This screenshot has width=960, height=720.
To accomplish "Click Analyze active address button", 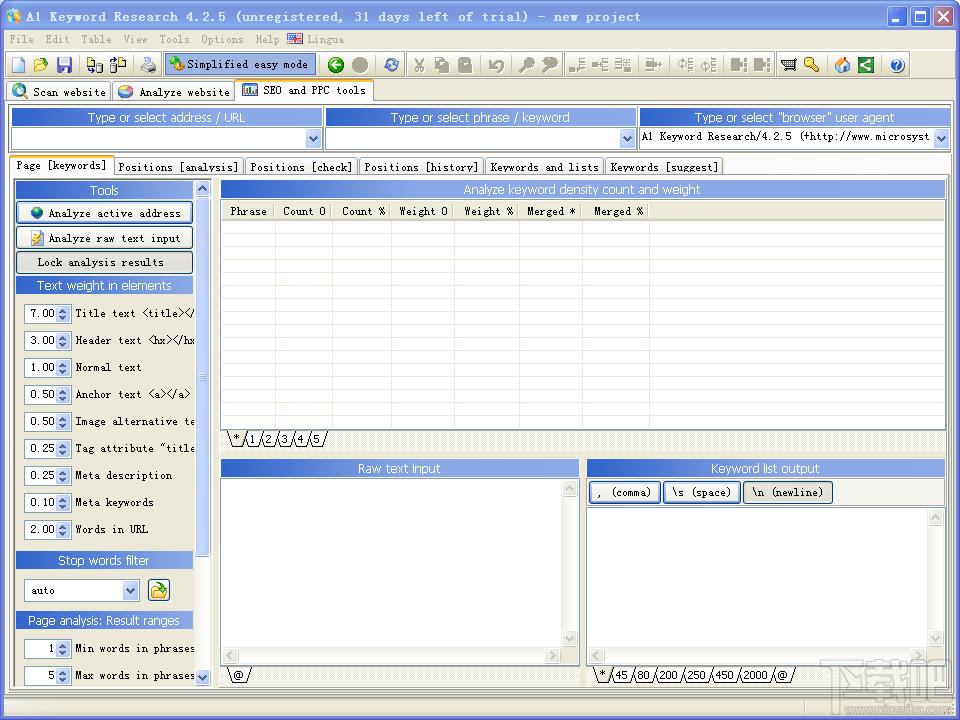I will [104, 213].
